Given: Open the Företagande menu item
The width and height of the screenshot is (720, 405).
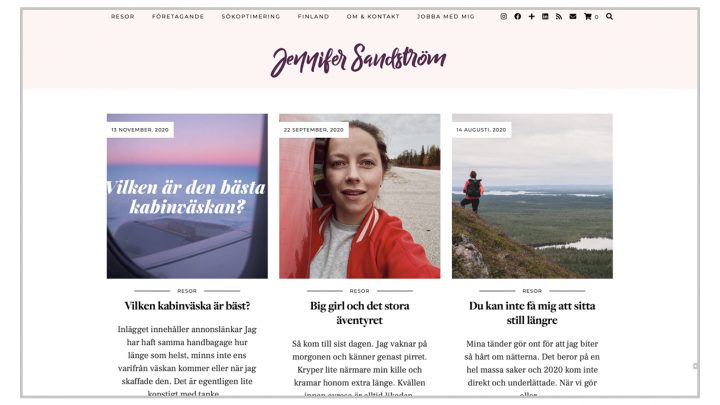Looking at the screenshot, I should click(x=178, y=17).
